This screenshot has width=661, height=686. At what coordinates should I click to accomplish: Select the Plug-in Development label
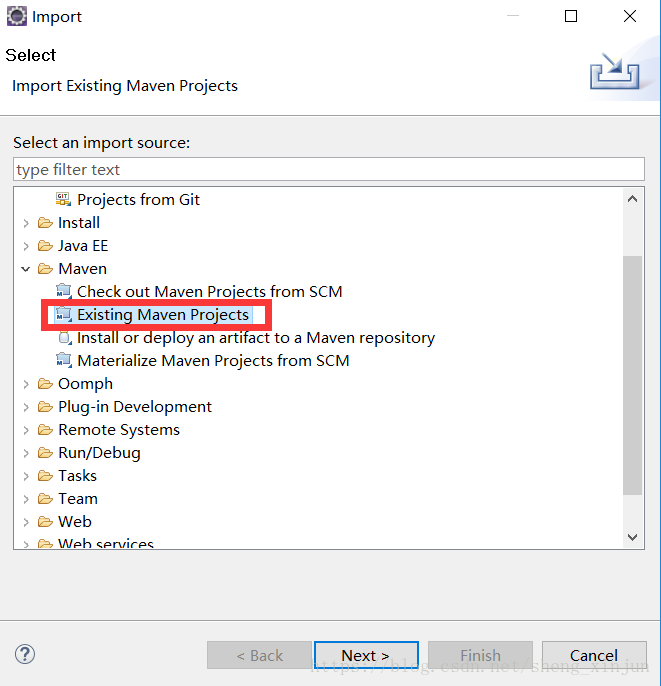135,407
